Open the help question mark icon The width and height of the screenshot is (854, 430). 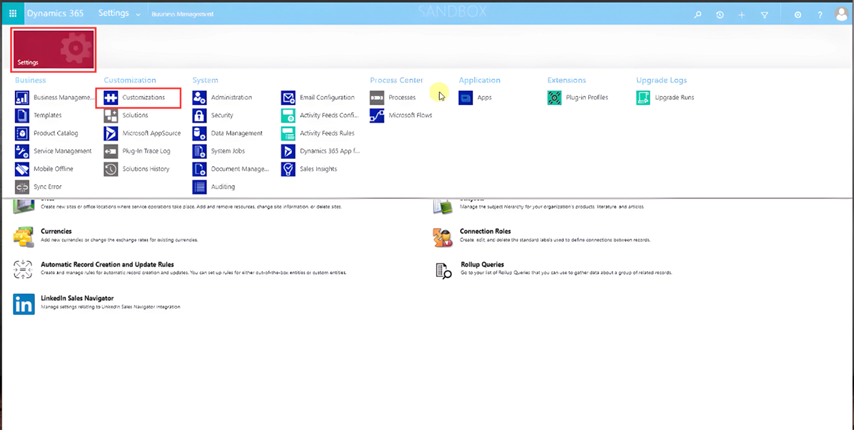click(820, 15)
